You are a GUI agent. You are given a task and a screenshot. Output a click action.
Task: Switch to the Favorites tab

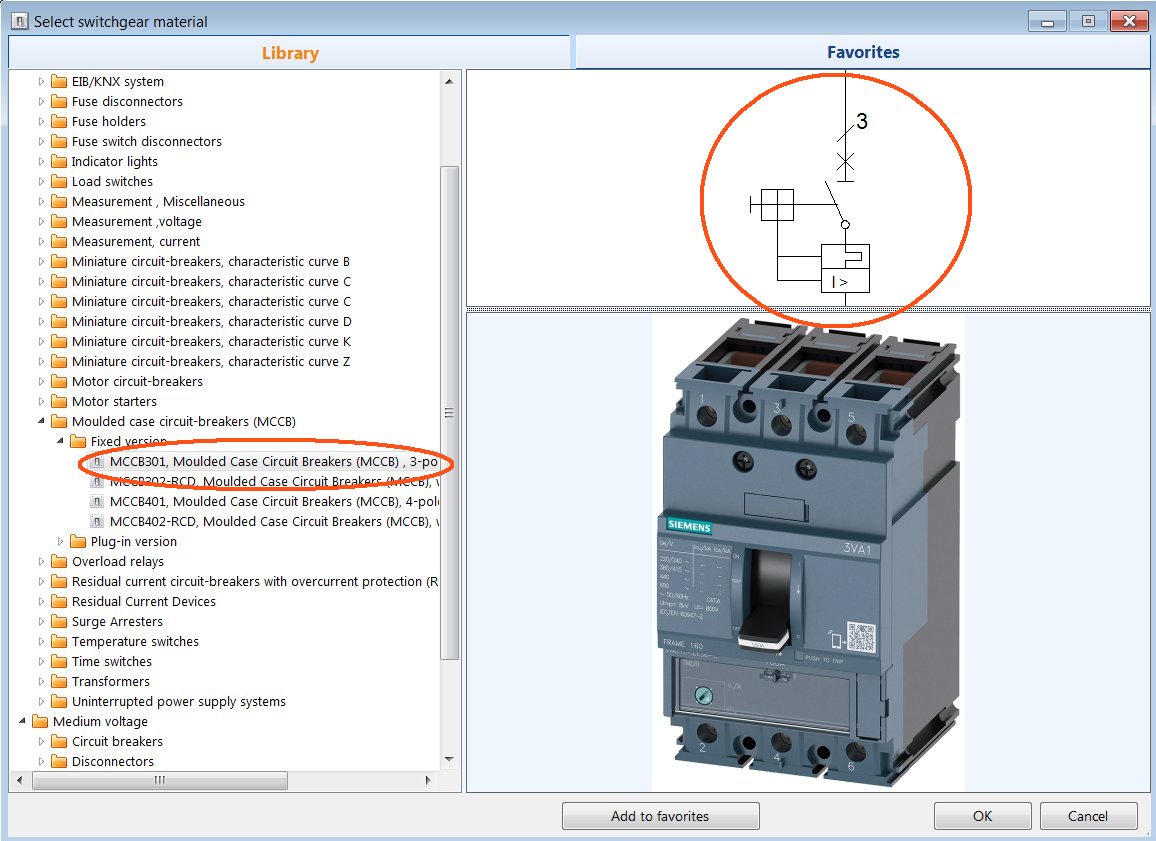[862, 52]
